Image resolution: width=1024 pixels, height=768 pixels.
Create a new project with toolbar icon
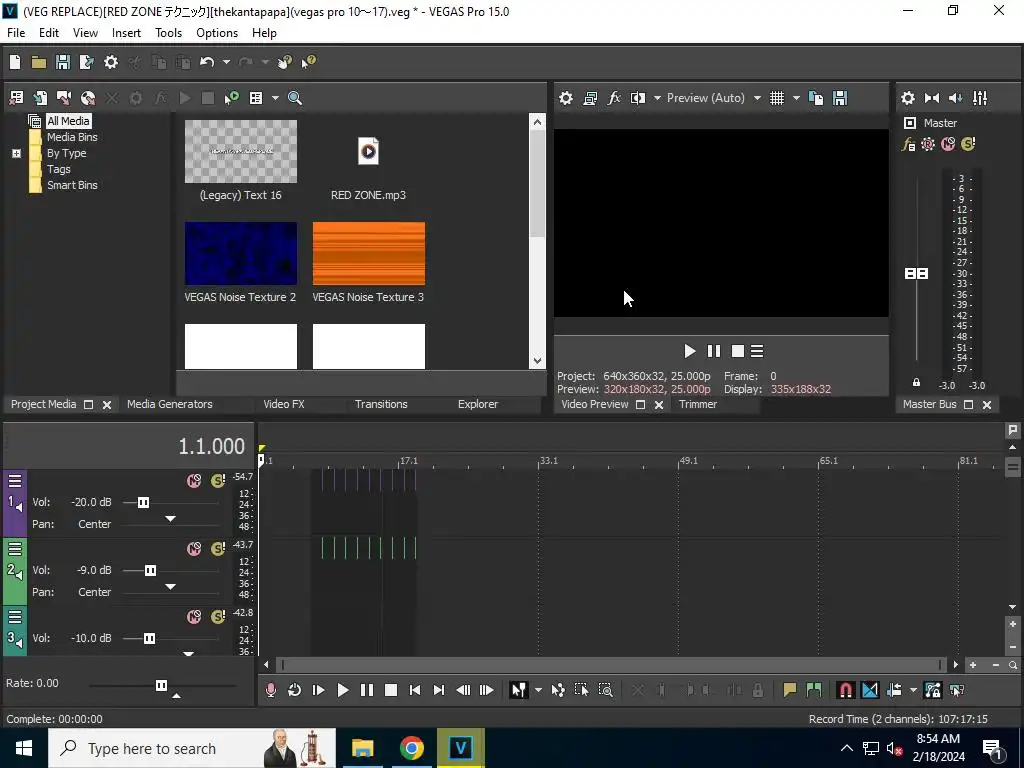(15, 62)
